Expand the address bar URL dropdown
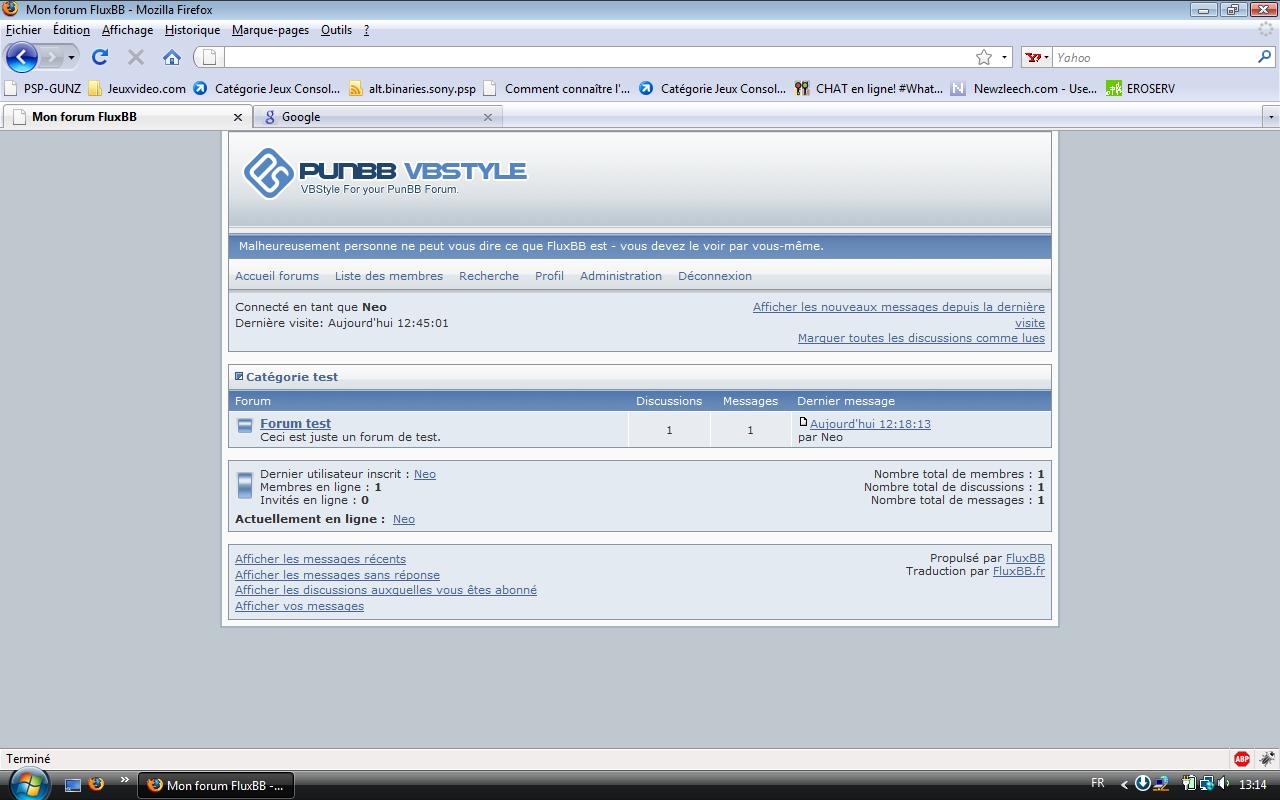The width and height of the screenshot is (1280, 800). [1005, 57]
